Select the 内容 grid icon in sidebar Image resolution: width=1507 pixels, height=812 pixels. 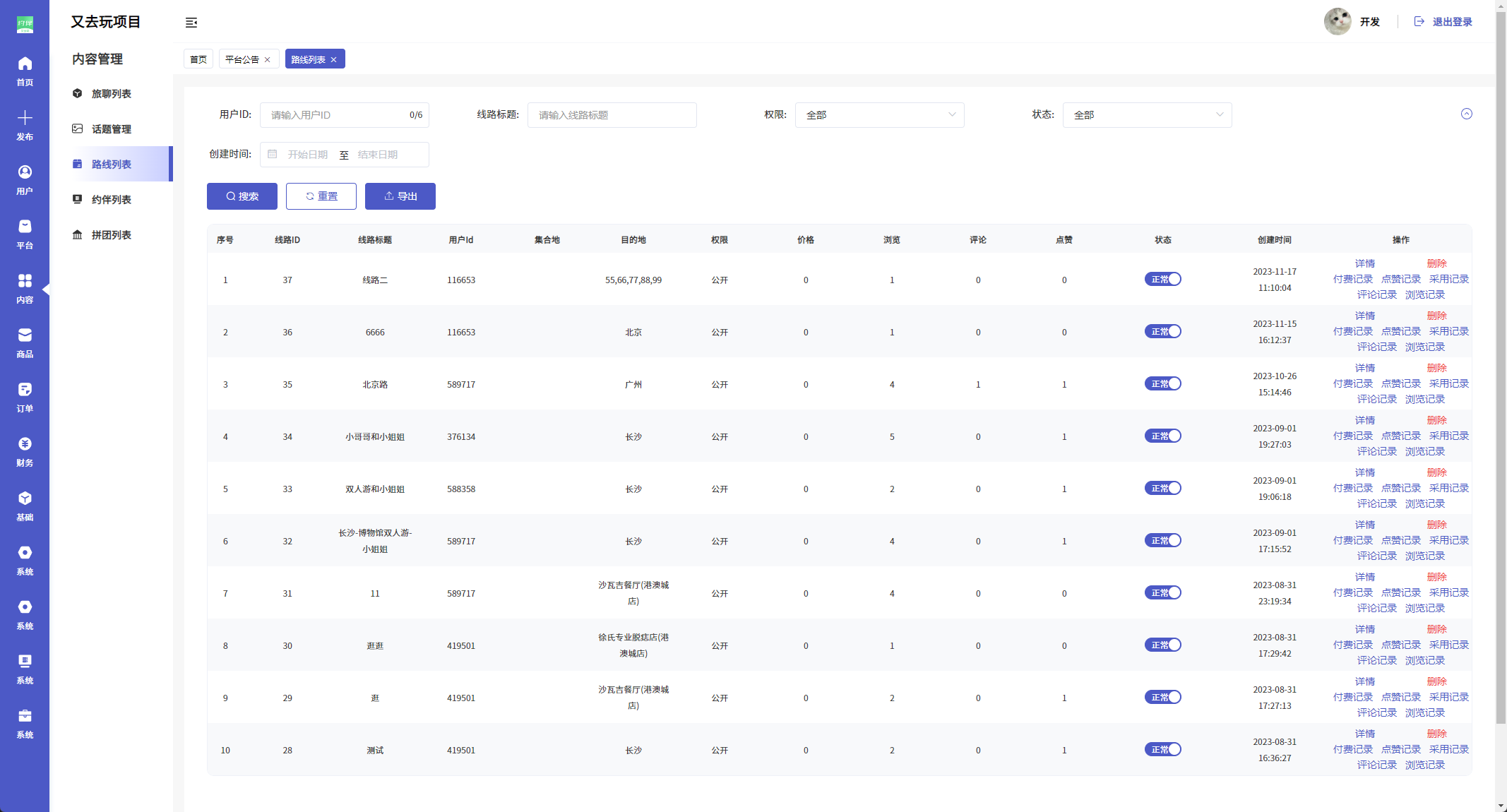25,281
